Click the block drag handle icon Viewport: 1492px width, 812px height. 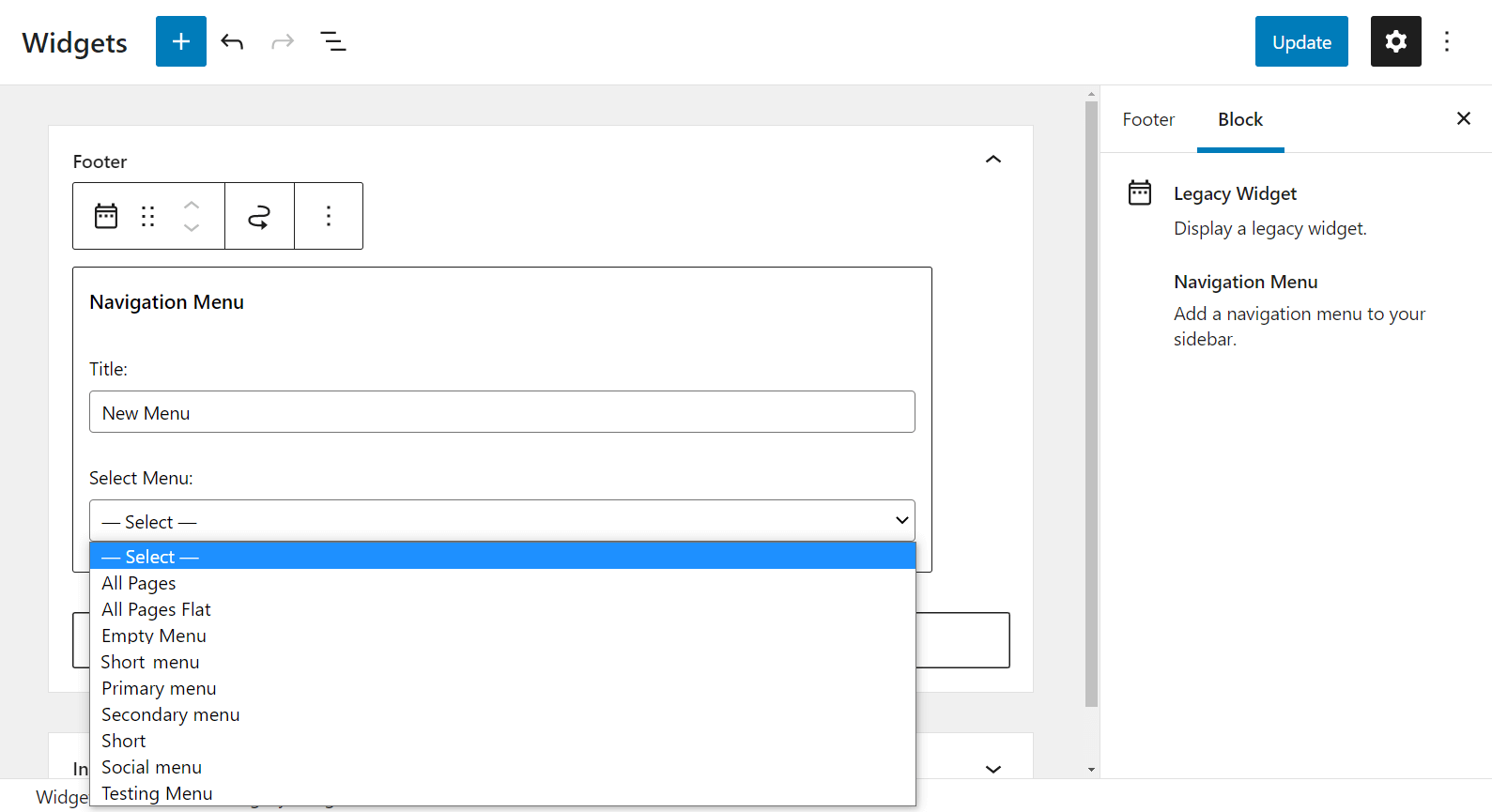(x=147, y=216)
